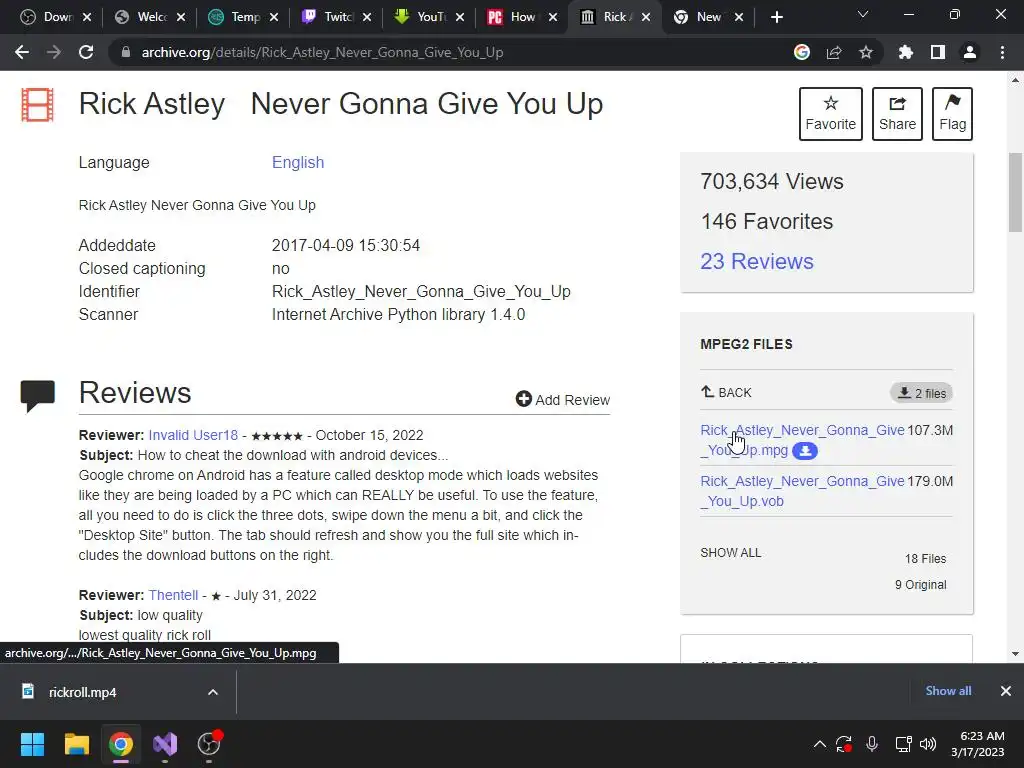This screenshot has width=1024, height=768.
Task: Open the Windows Start menu
Action: 32,744
